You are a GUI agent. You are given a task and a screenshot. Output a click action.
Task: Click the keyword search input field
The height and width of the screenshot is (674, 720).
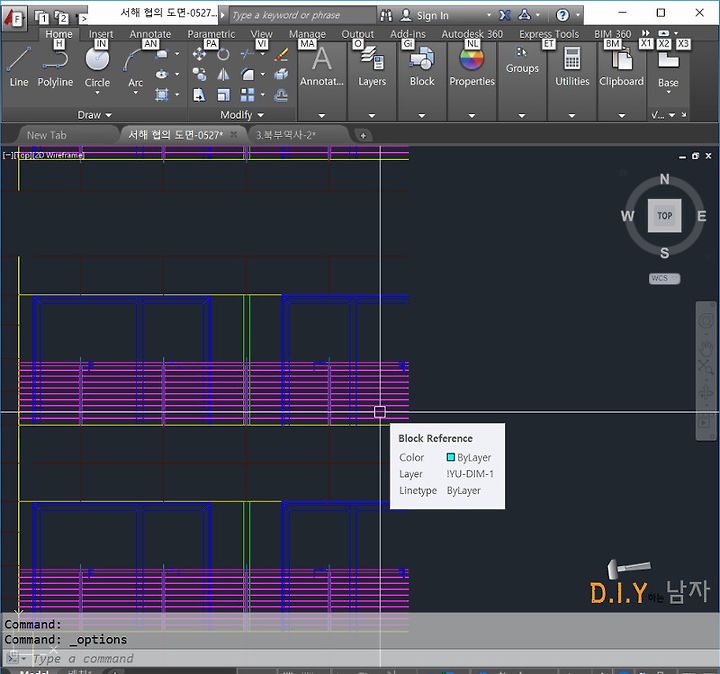click(303, 15)
